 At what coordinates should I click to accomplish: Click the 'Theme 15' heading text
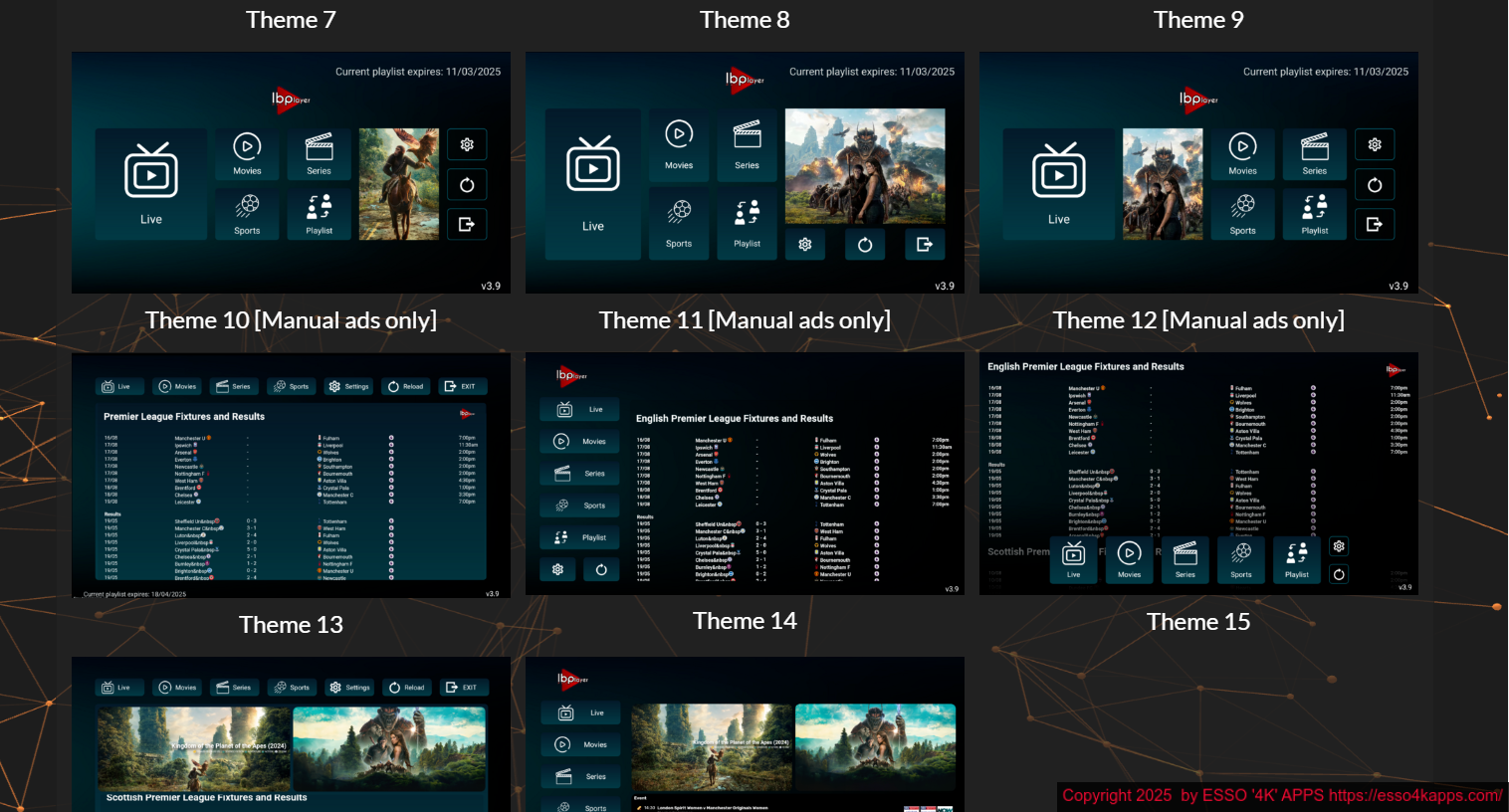[x=1198, y=622]
